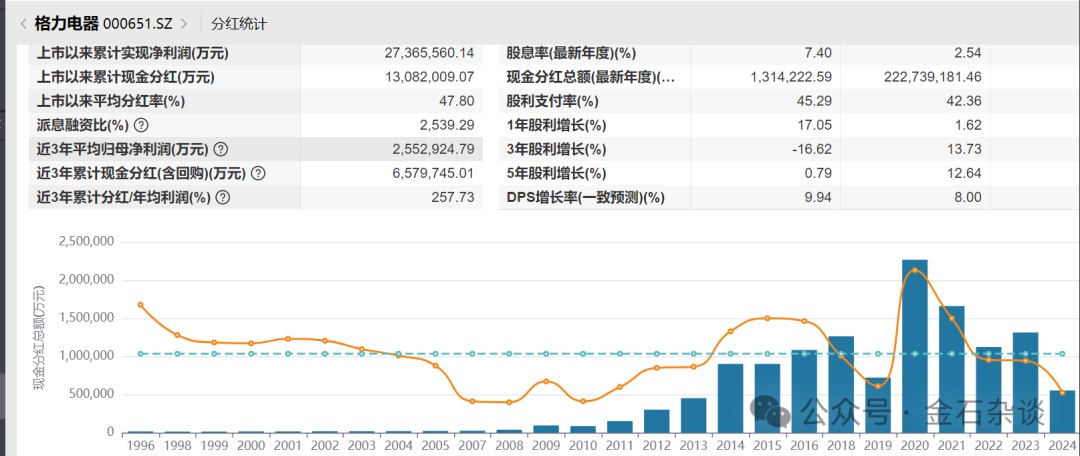Select 股利支付率(%) label
The height and width of the screenshot is (456, 1080).
point(552,101)
